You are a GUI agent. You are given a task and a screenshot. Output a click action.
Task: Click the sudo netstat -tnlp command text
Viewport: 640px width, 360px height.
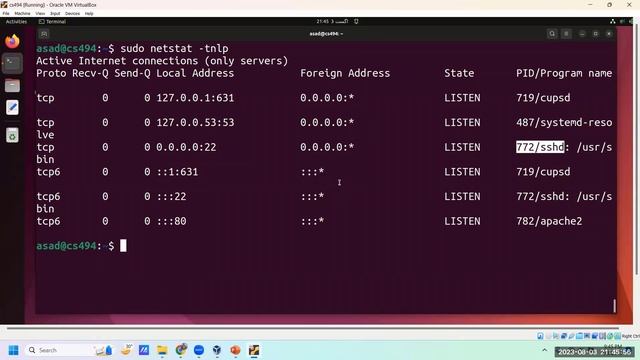(x=174, y=49)
